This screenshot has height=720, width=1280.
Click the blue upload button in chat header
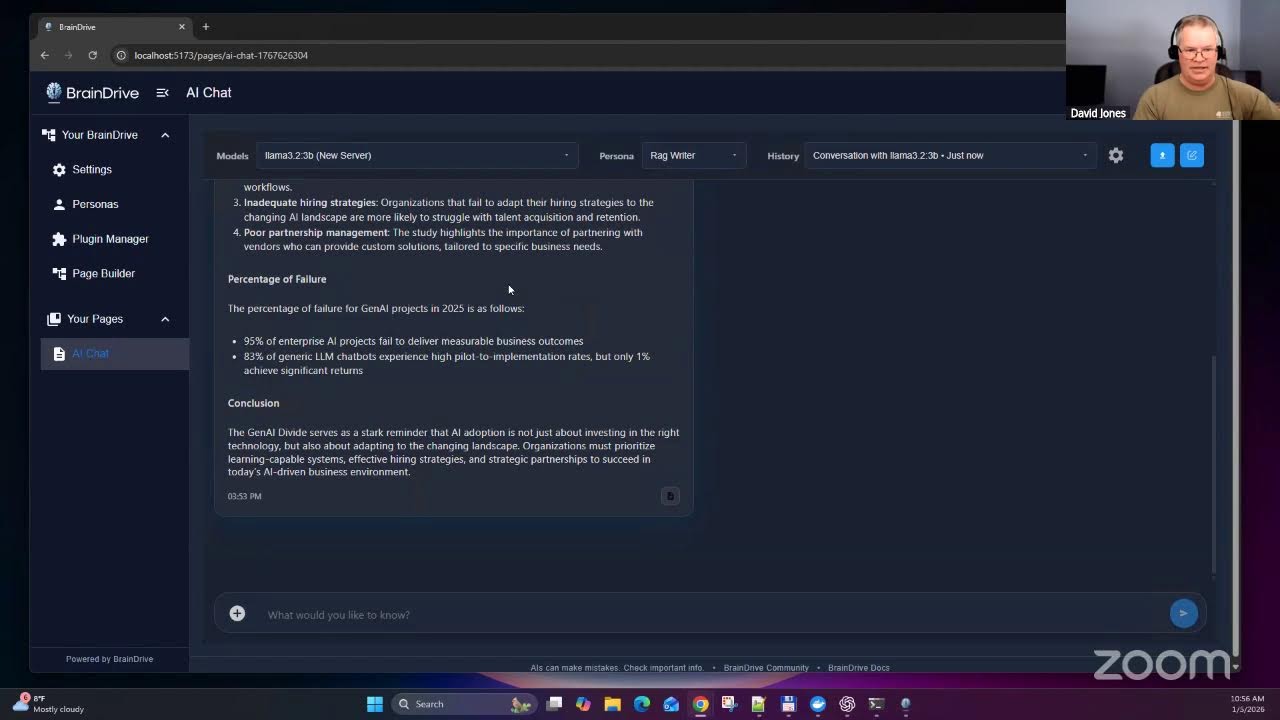1162,155
